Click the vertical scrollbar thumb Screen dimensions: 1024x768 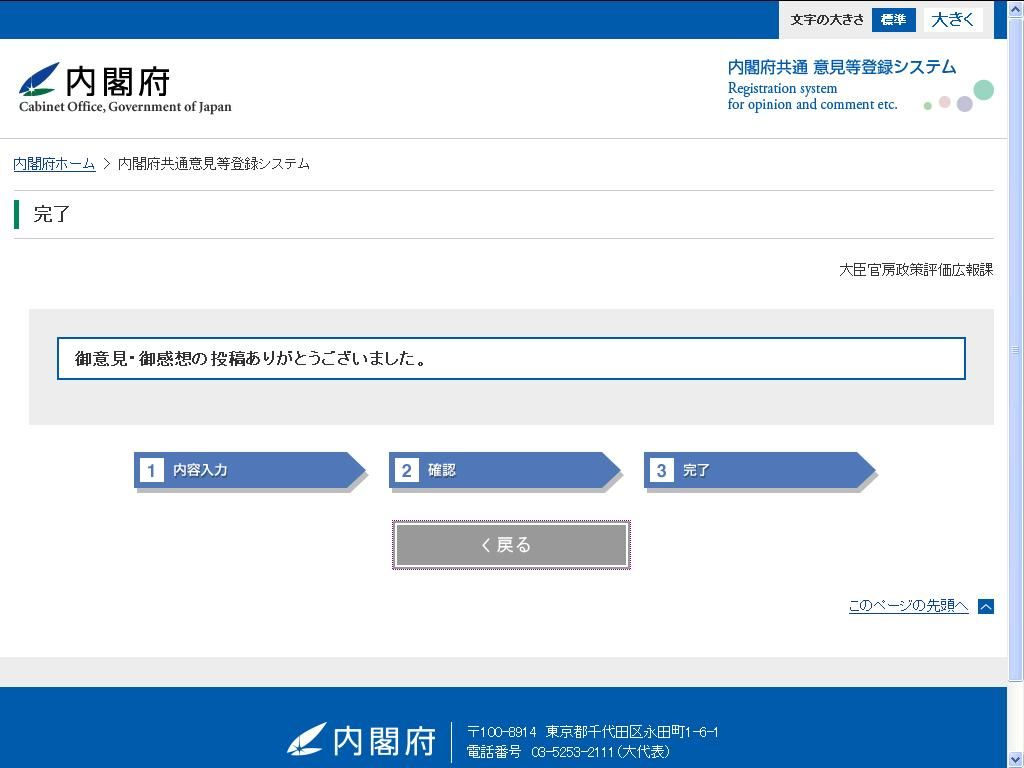pos(1016,350)
